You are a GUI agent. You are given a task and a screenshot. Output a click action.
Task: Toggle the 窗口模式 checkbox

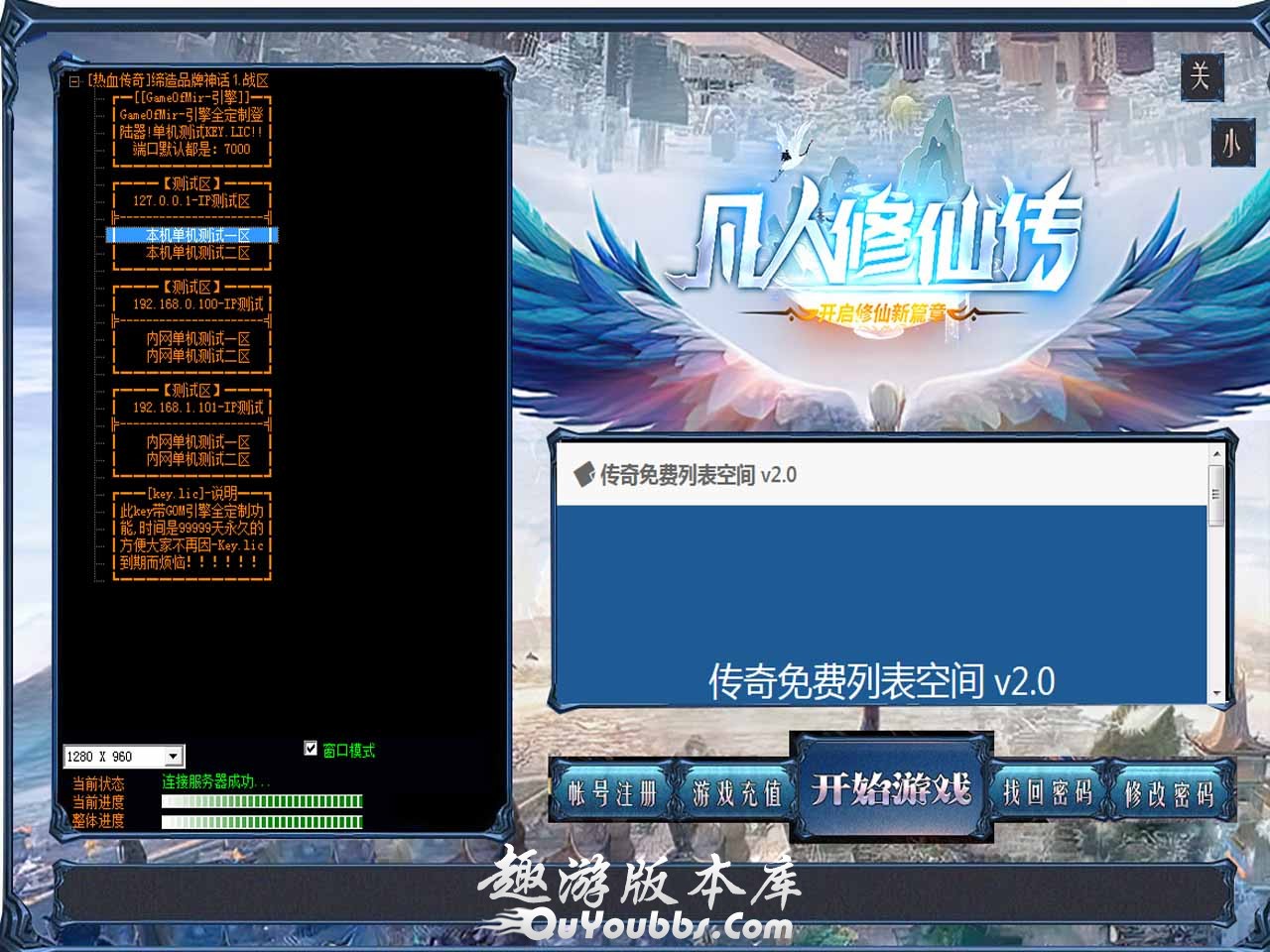[311, 749]
